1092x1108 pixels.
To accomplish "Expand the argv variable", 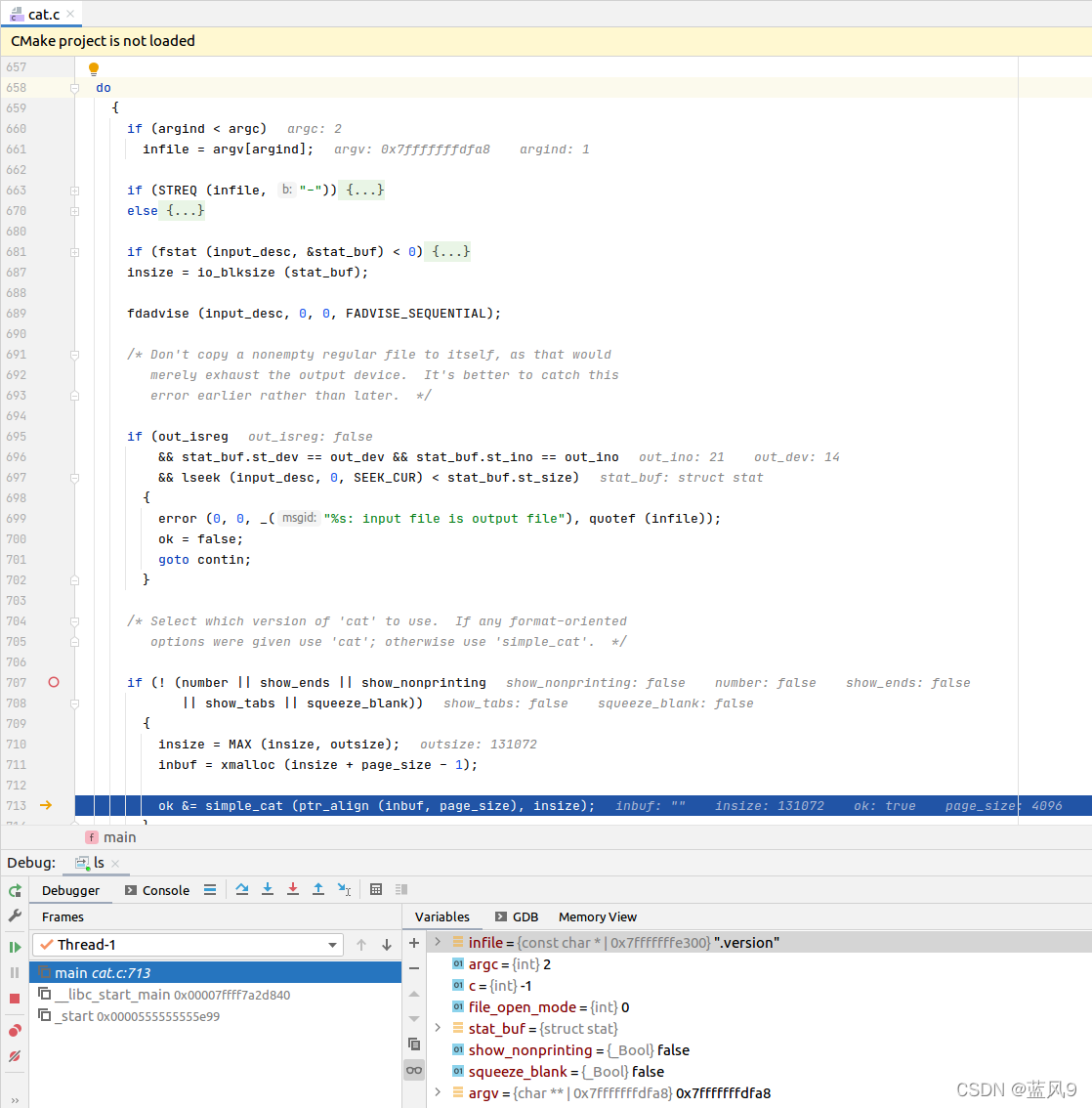I will pos(438,1092).
